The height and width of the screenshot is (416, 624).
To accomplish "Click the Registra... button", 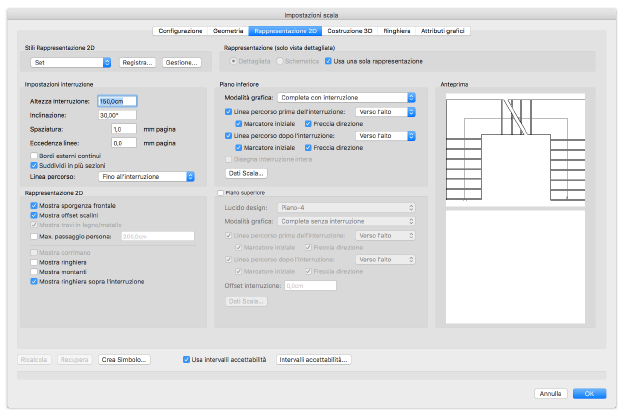I will [137, 62].
